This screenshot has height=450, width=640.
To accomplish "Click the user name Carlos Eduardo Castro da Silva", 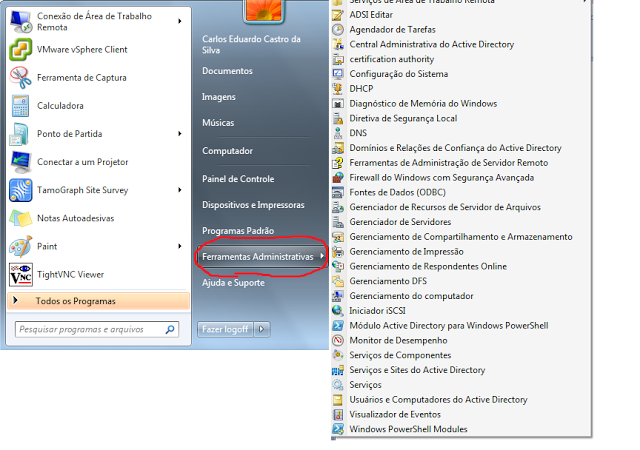I will click(251, 45).
